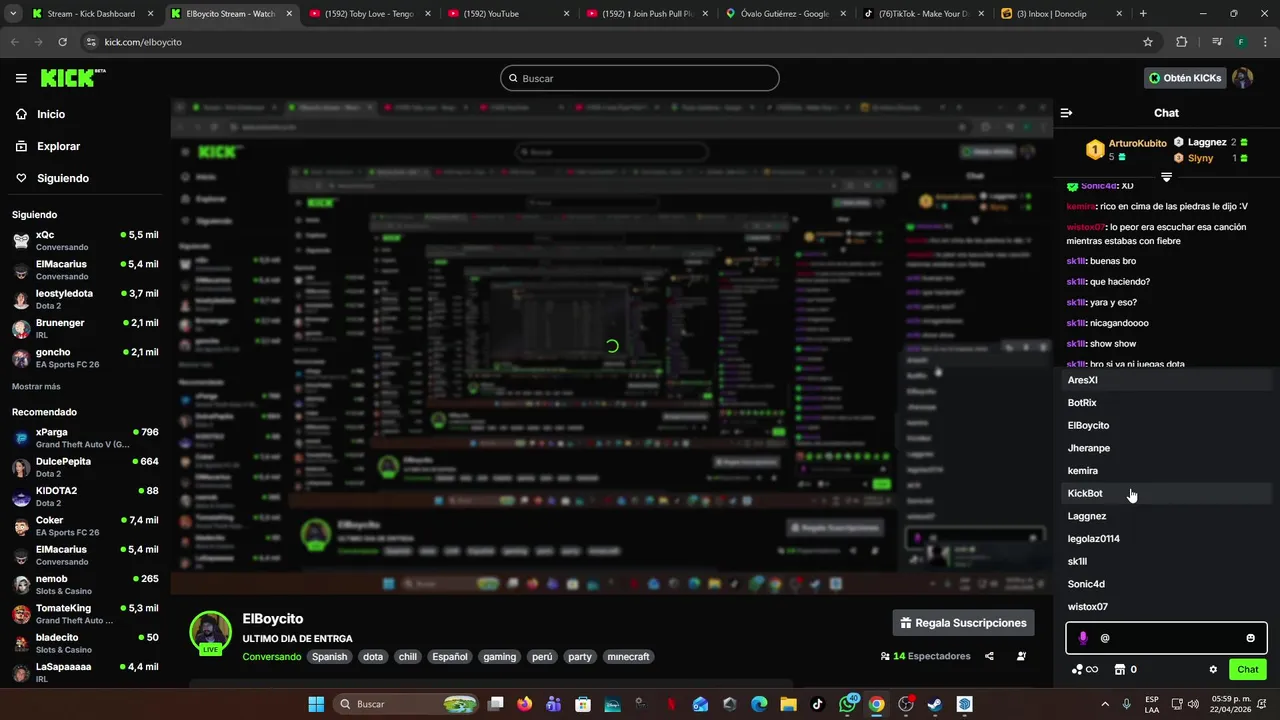Mention AresXI from the suggestion list
The image size is (1280, 720).
coord(1166,380)
